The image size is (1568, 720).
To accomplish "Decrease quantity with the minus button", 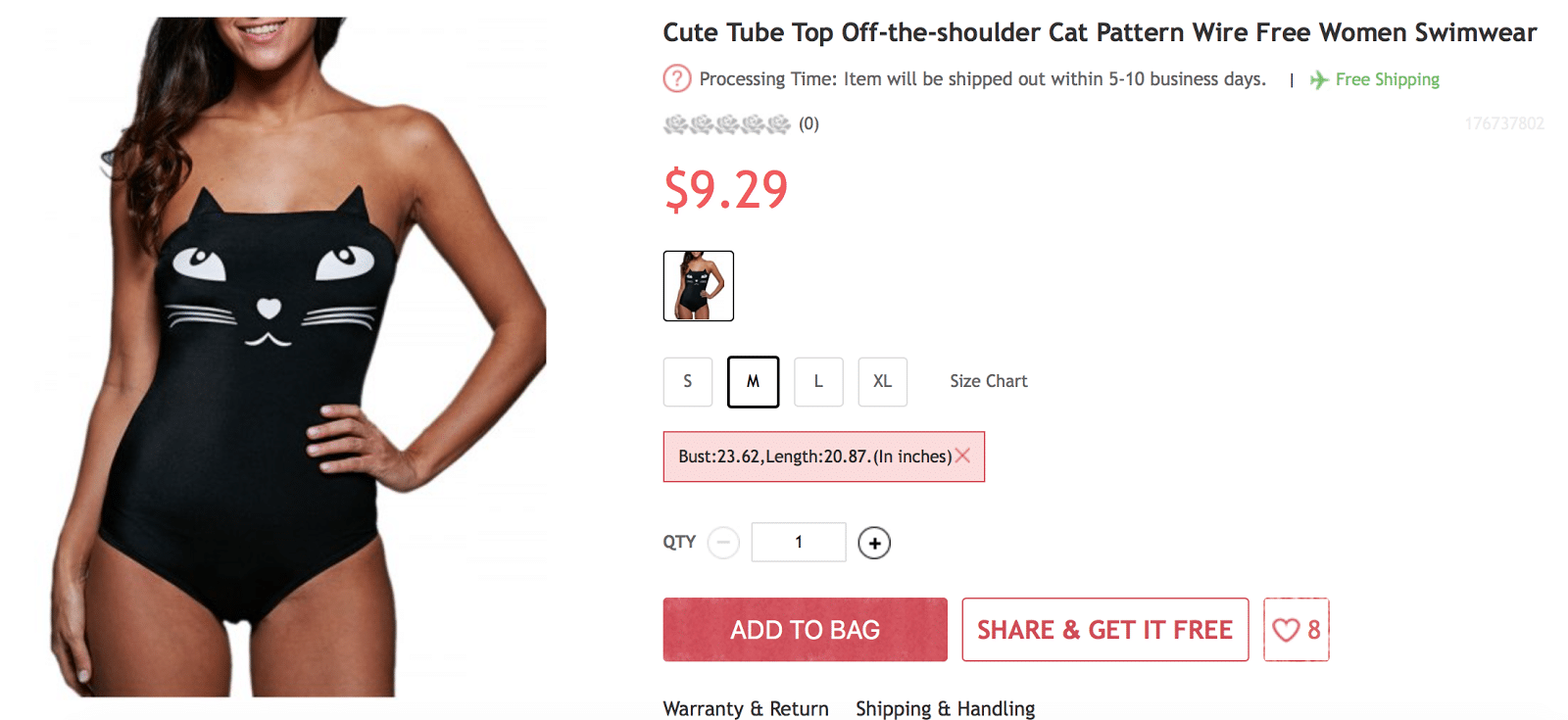I will coord(723,543).
